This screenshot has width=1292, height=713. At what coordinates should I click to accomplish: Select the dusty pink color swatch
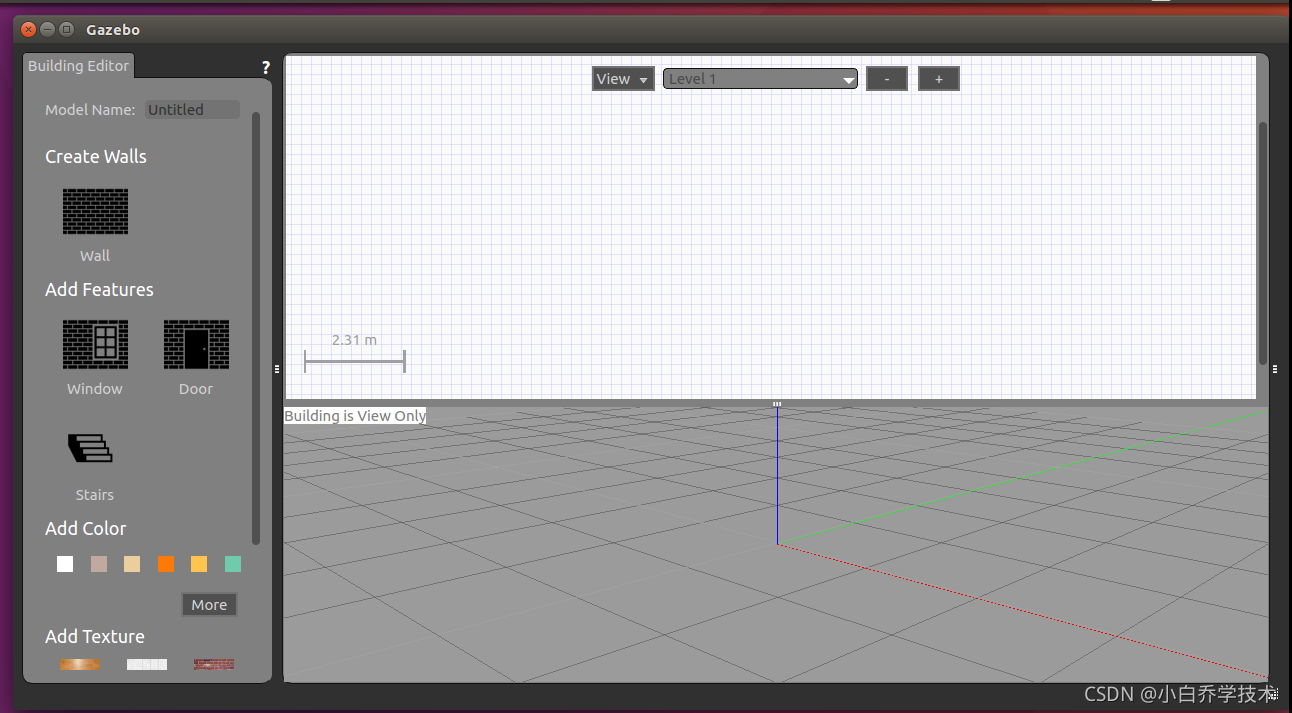coord(99,564)
